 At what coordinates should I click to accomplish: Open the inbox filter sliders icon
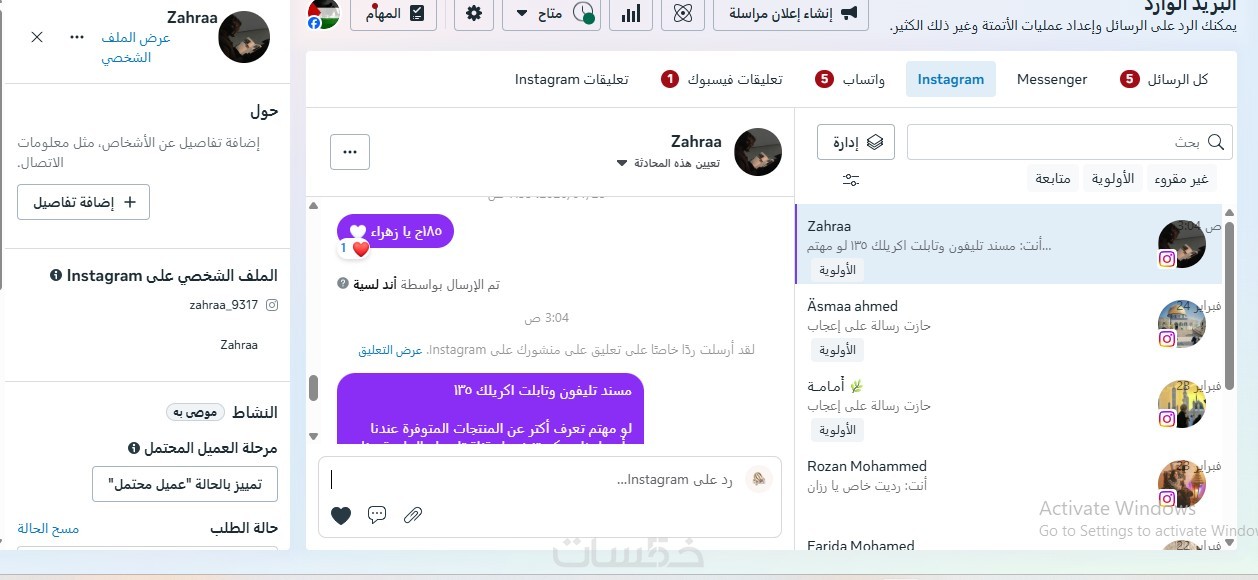(851, 180)
